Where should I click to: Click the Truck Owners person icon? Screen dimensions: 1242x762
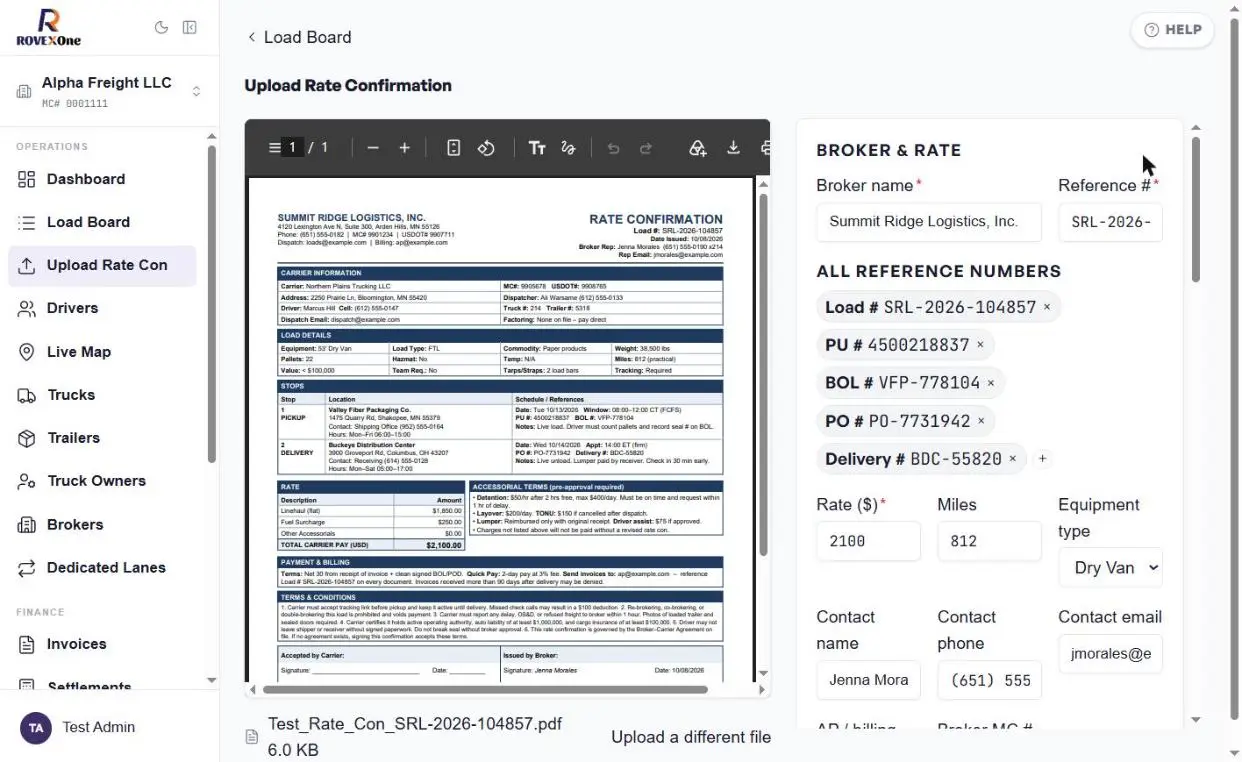coord(27,481)
